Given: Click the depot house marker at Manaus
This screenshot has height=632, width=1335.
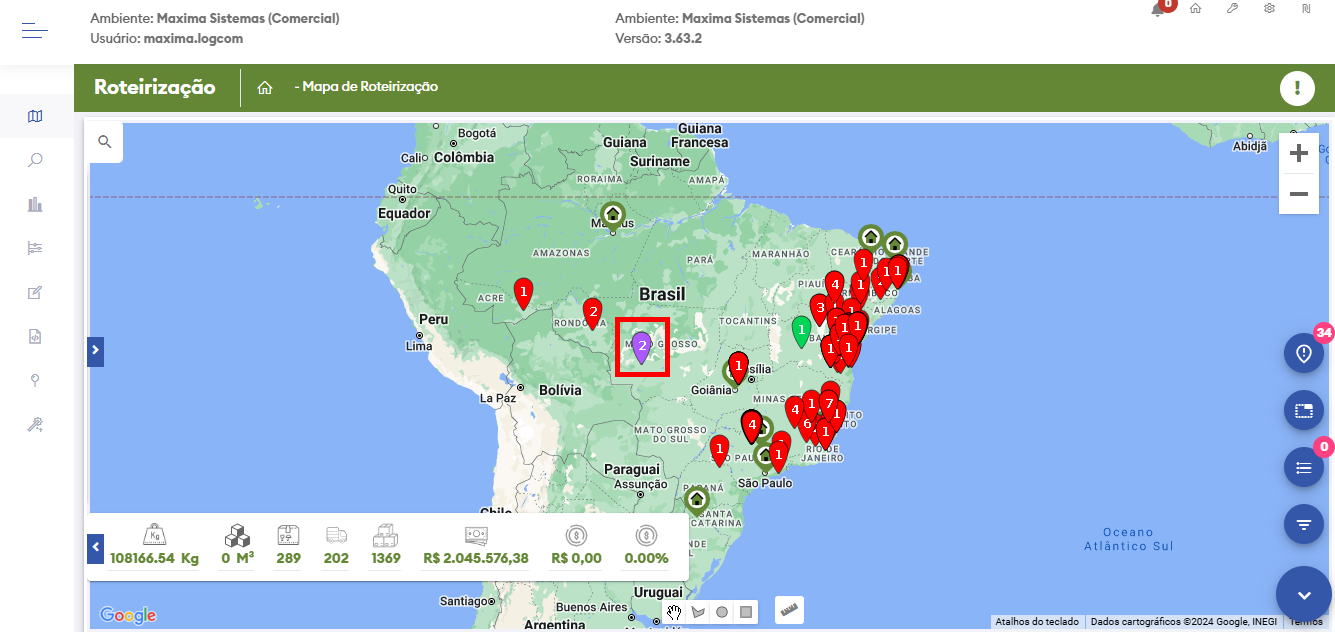Looking at the screenshot, I should click(613, 216).
